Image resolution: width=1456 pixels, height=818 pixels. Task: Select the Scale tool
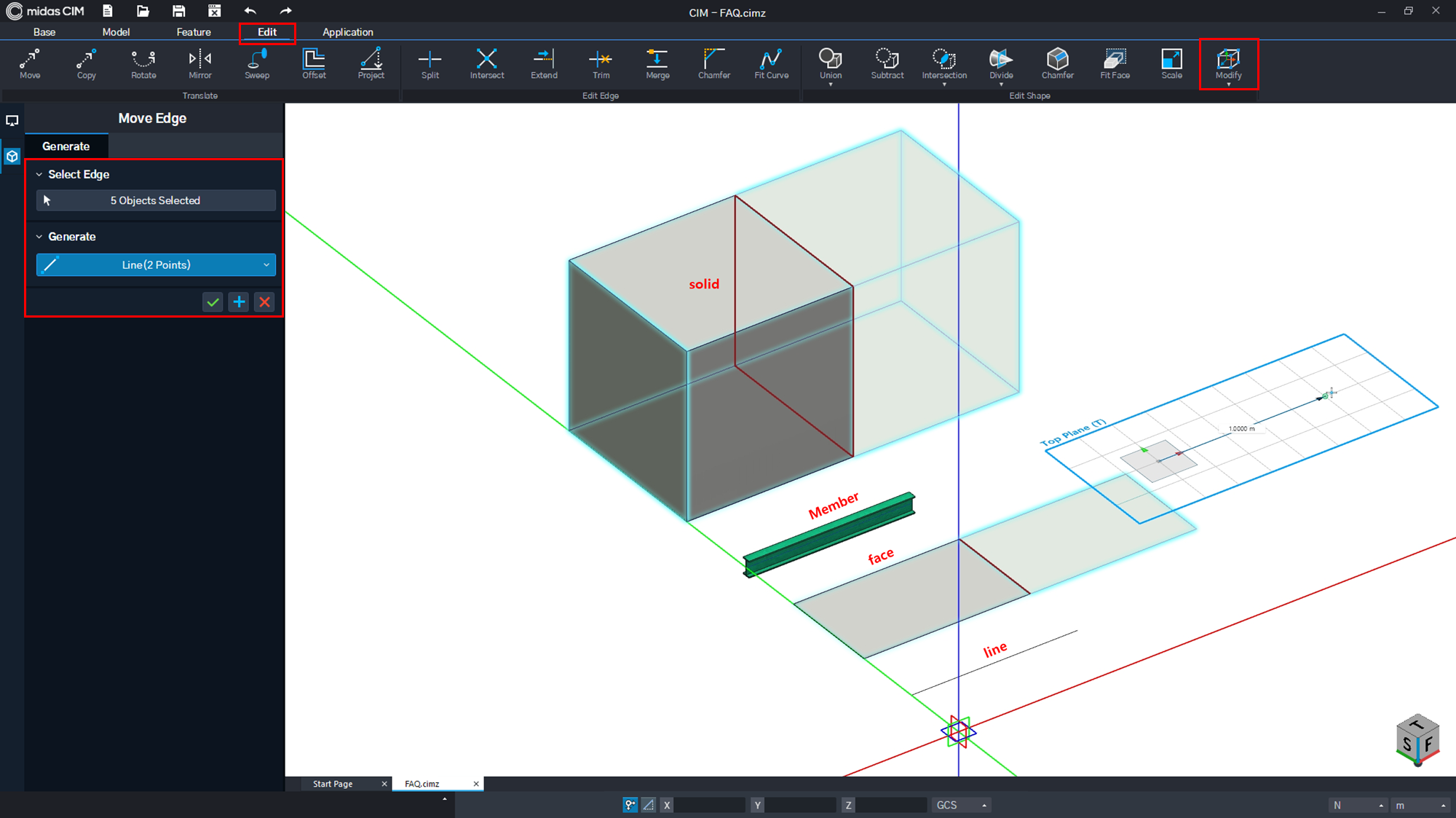point(1171,64)
